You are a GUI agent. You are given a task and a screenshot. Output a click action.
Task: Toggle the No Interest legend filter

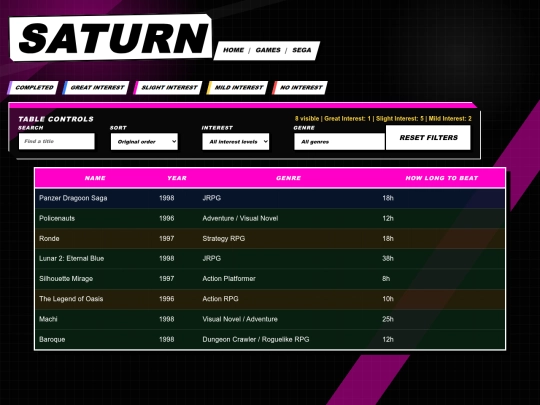[300, 87]
